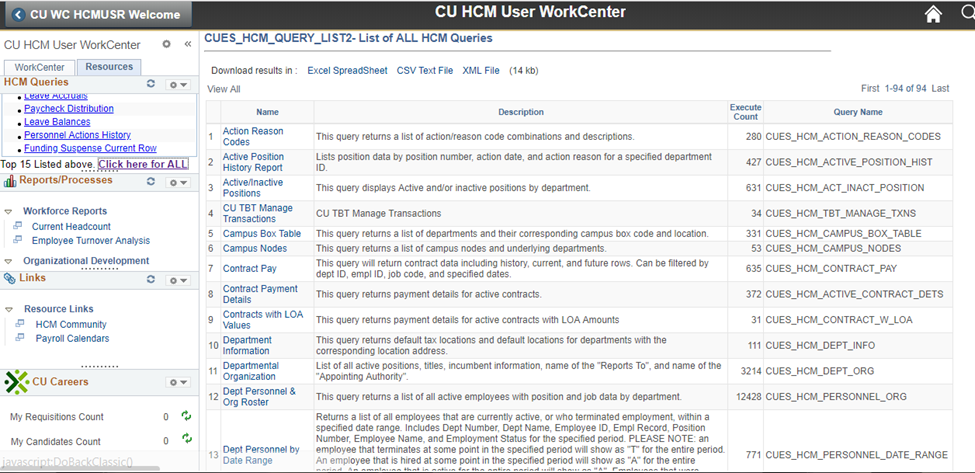
Task: Refresh the HCM Queries pagelet
Action: [150, 83]
